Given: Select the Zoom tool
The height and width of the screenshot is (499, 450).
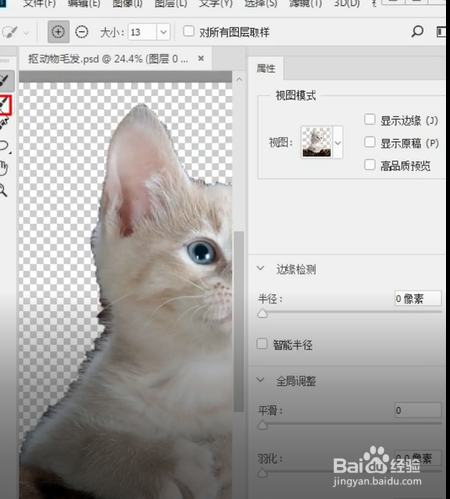Looking at the screenshot, I should click(x=4, y=190).
